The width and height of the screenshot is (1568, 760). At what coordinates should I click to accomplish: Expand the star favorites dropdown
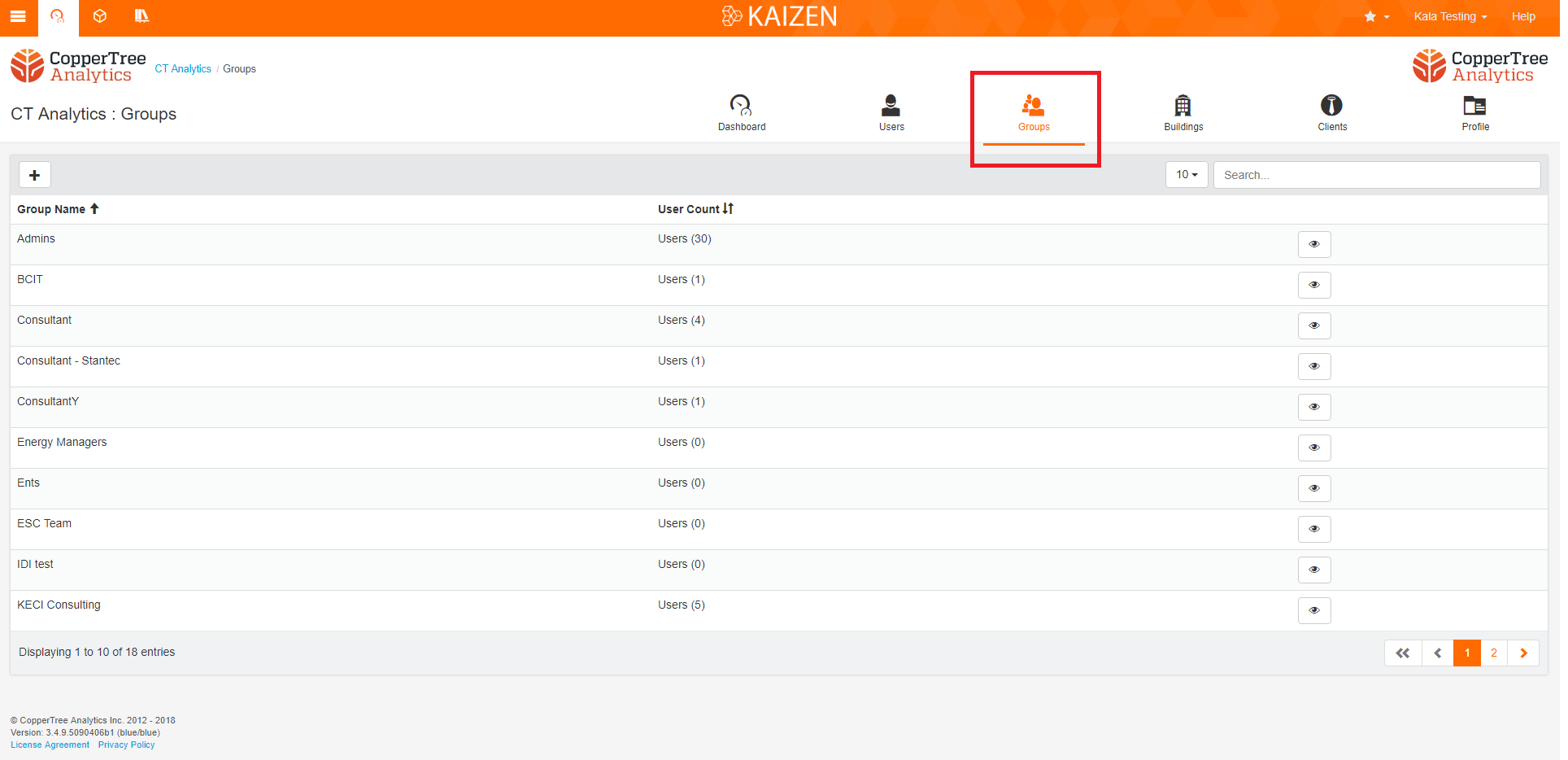[1377, 16]
